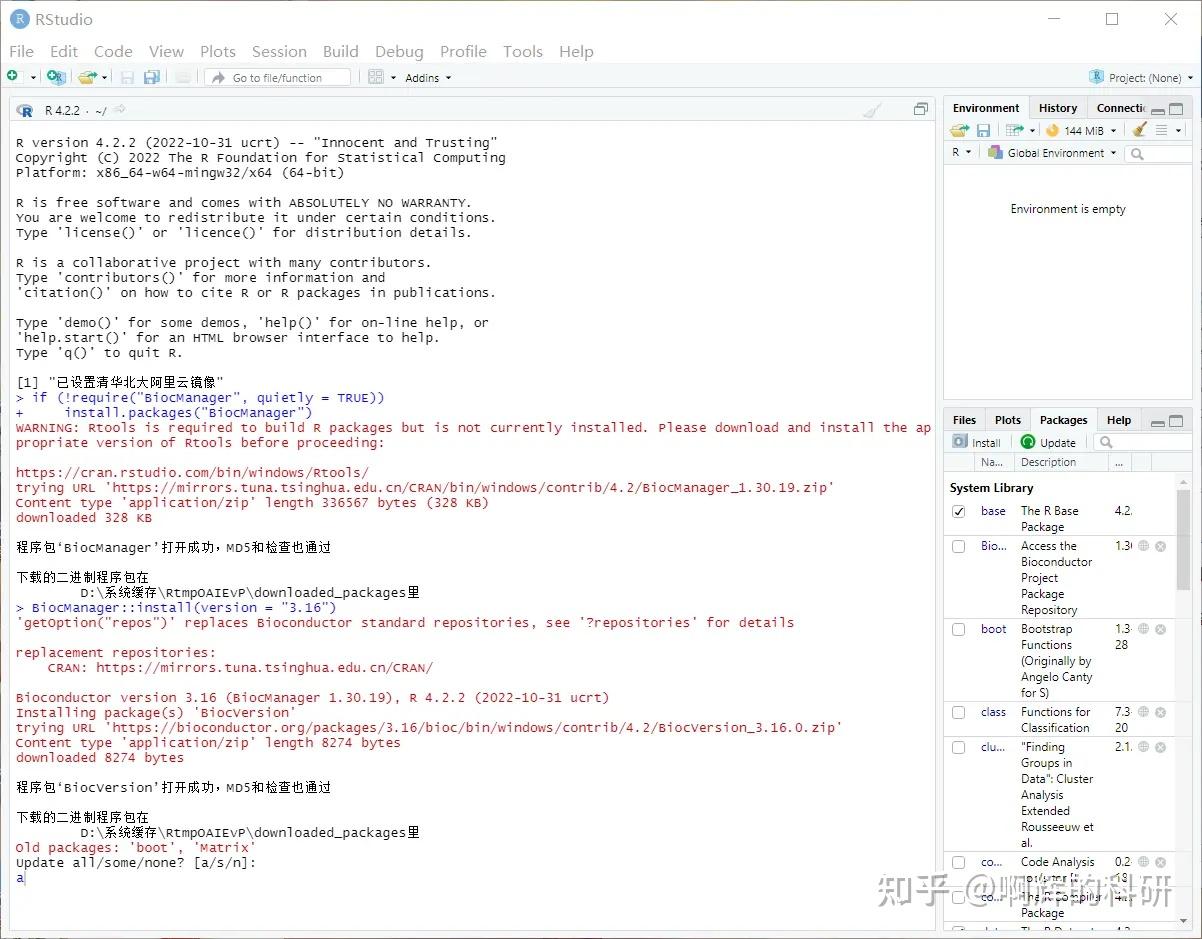
Task: Open the Tools menu
Action: coord(523,51)
